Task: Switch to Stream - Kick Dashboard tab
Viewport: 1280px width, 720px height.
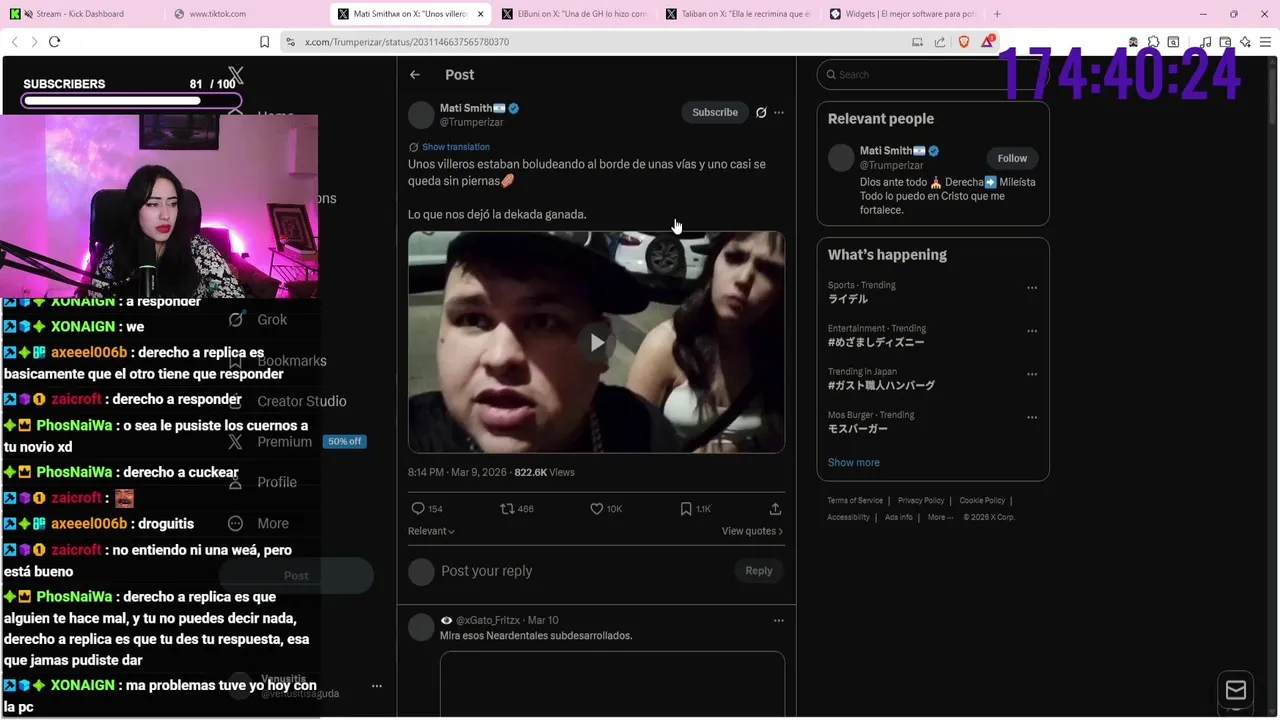Action: pyautogui.click(x=80, y=14)
